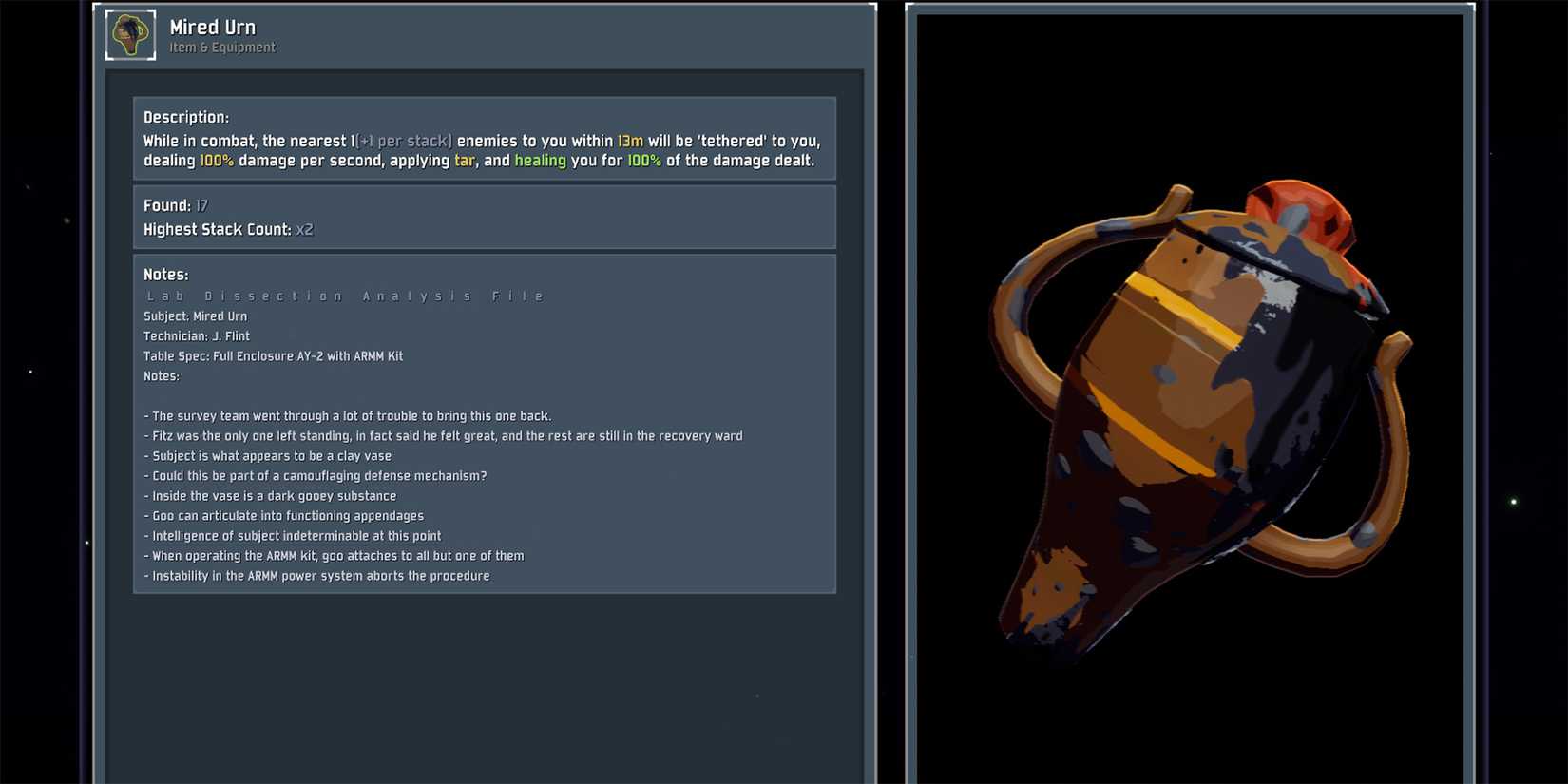
Task: Click the '(+1 per stack)' text
Action: (x=404, y=141)
